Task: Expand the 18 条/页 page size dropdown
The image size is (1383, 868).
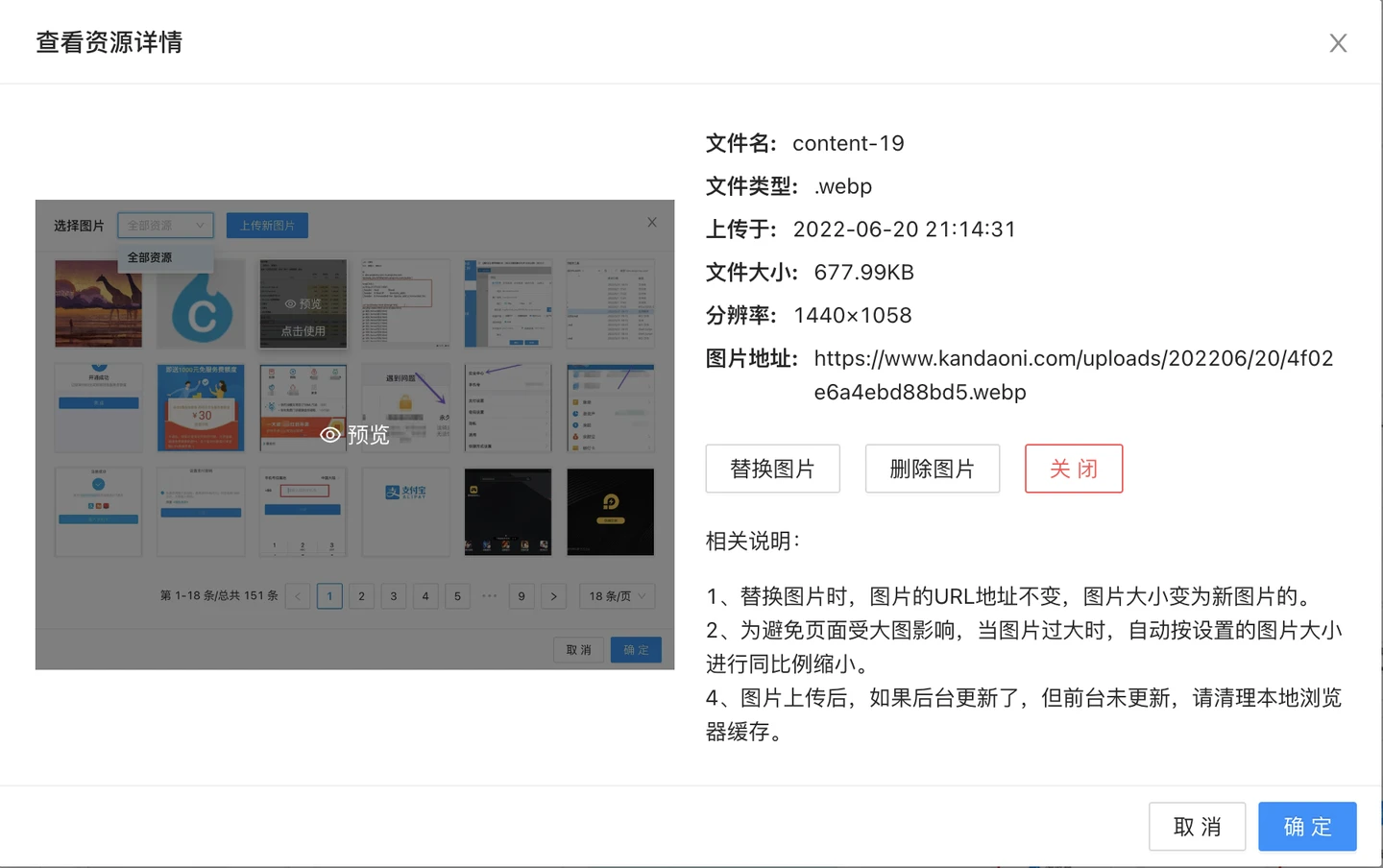Action: click(617, 596)
